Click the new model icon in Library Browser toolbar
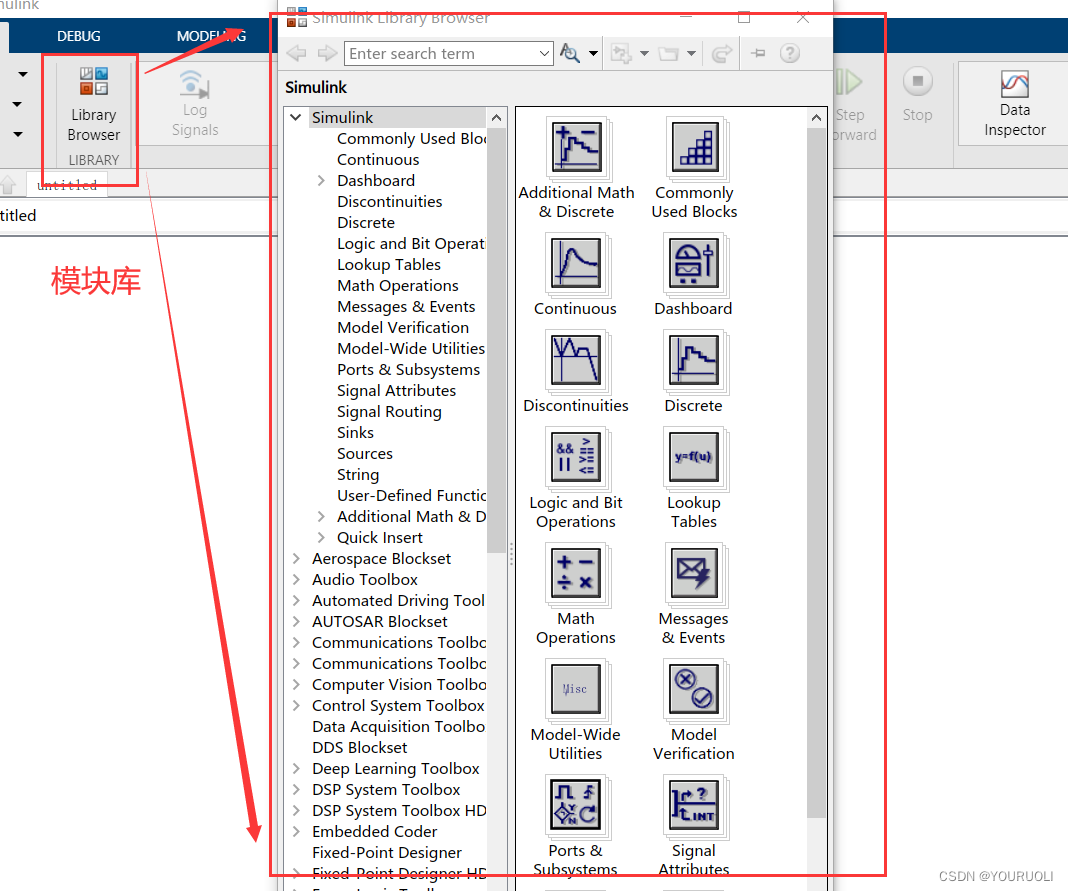Screen dimensions: 1068x891 point(621,53)
